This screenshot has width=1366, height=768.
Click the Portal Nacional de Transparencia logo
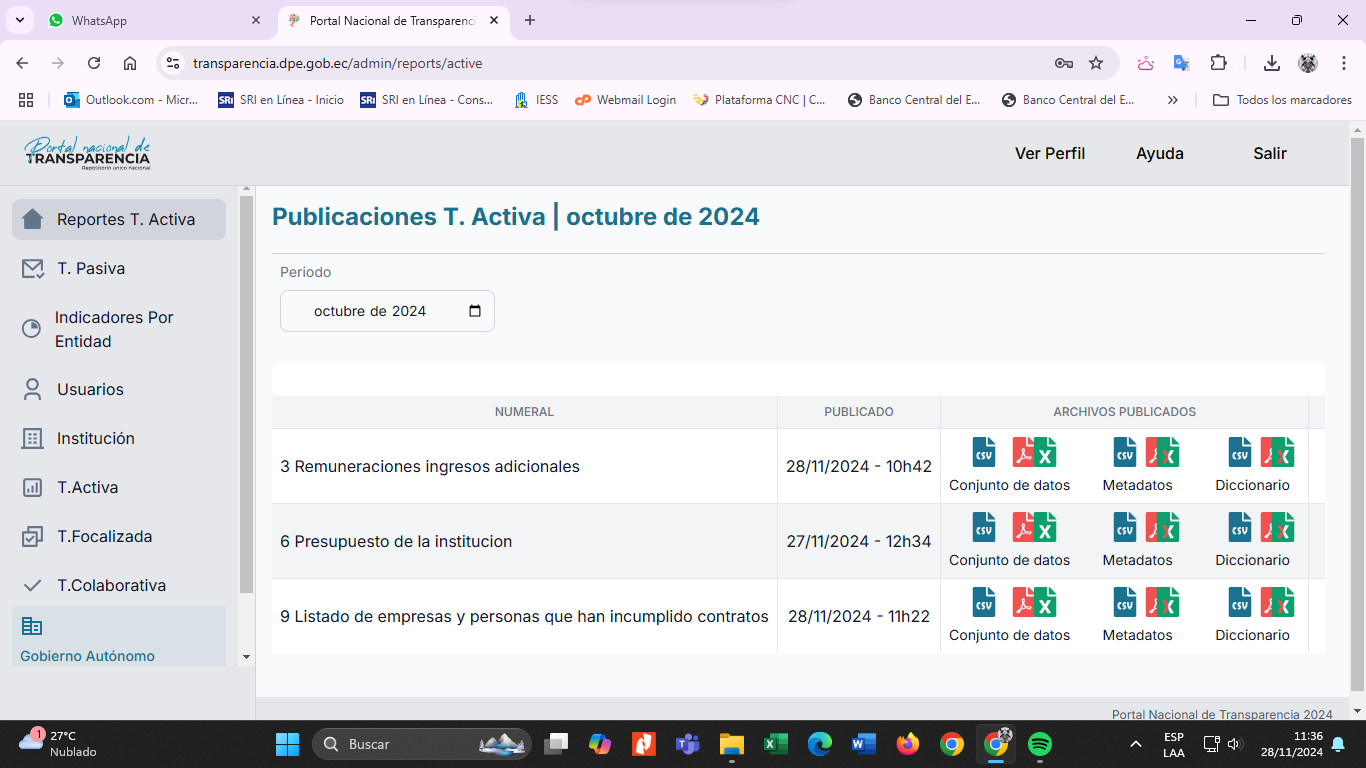(87, 153)
